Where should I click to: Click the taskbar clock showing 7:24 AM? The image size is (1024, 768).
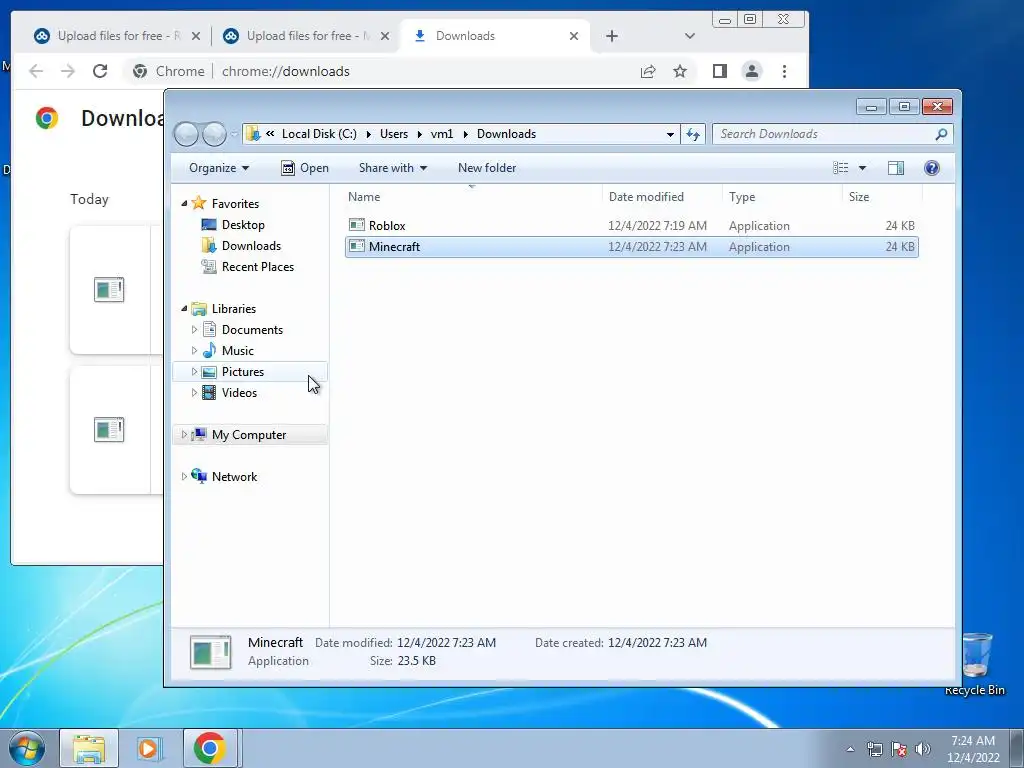pyautogui.click(x=973, y=749)
